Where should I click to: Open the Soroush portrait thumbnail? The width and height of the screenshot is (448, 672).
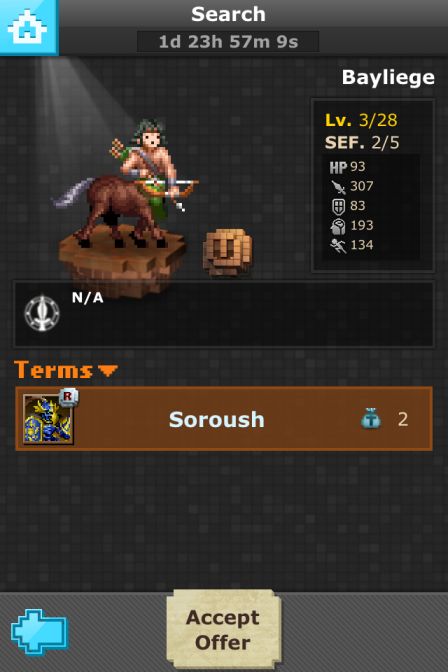[48, 419]
